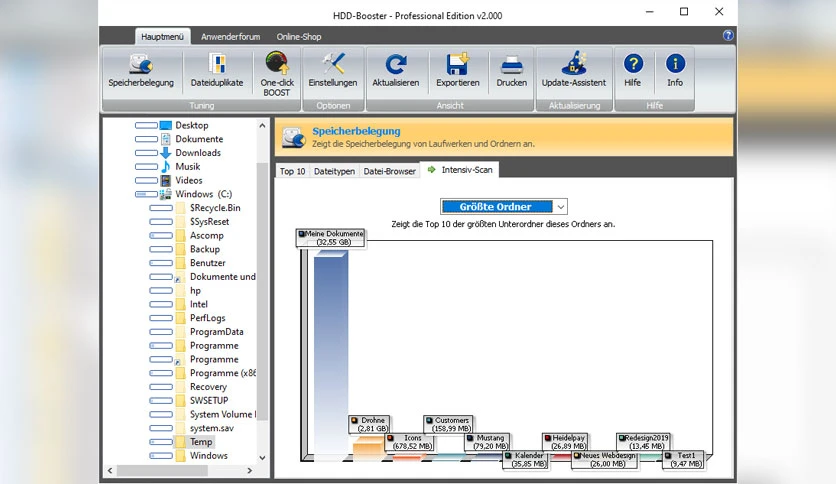
Task: Click the usage bar beside Windows (C:)
Action: [x=146, y=194]
